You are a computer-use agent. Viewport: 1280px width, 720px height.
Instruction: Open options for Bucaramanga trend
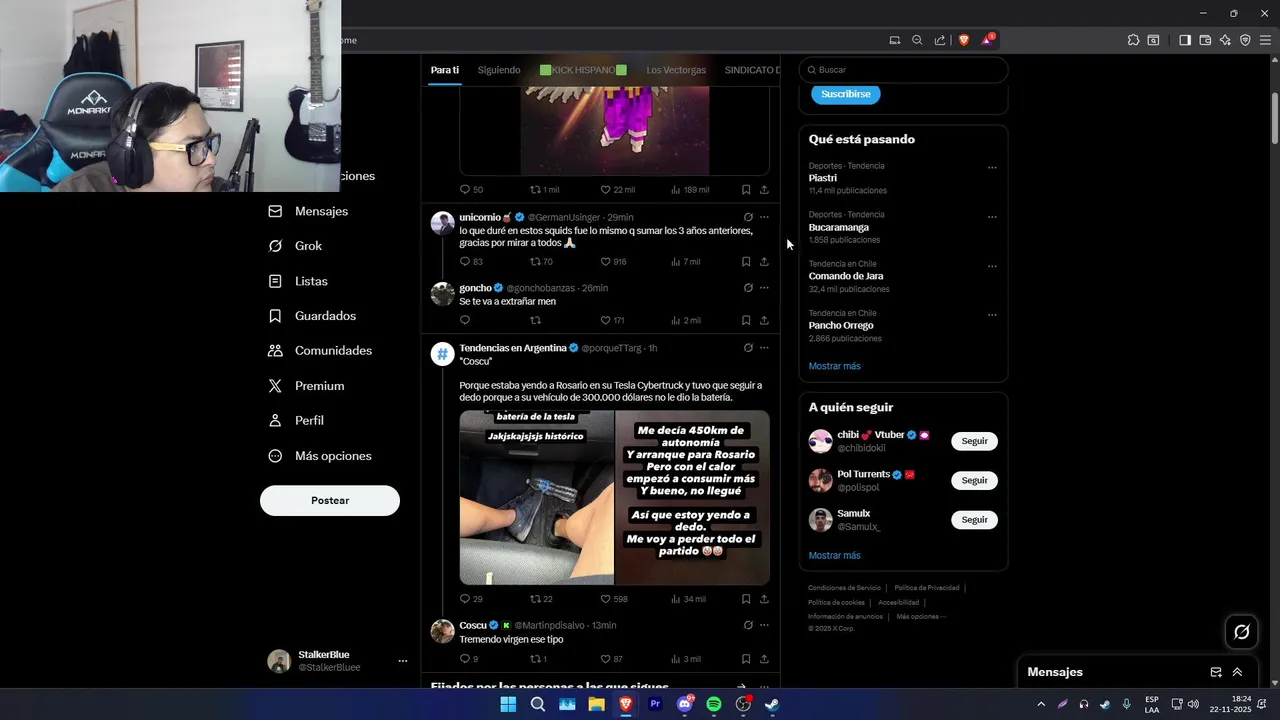[x=992, y=217]
